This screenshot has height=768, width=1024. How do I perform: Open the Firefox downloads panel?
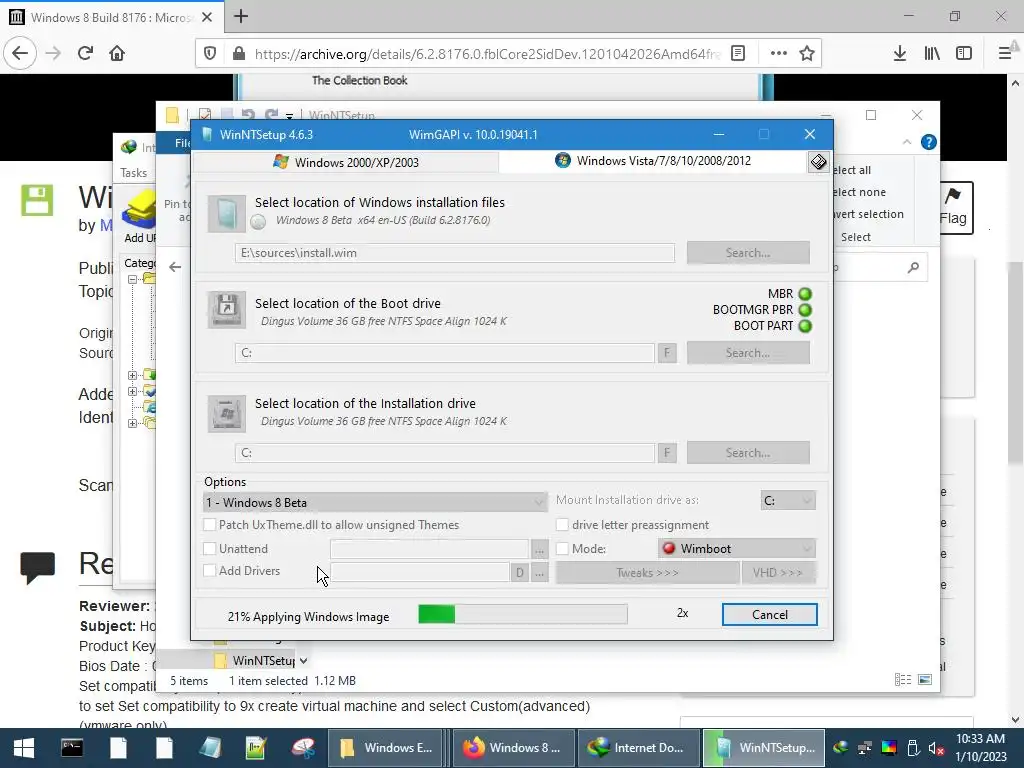(x=900, y=54)
